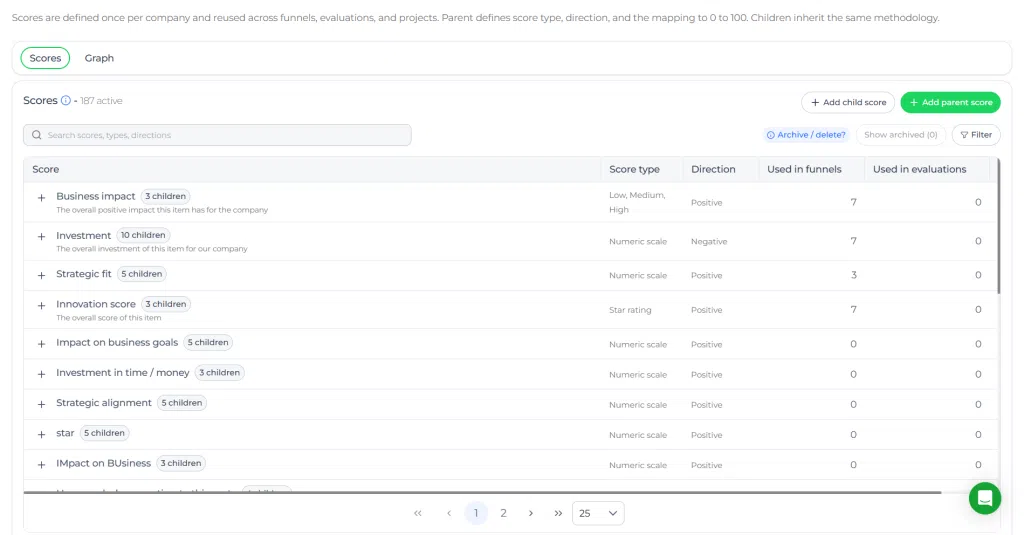Go to previous page arrow

tap(449, 513)
